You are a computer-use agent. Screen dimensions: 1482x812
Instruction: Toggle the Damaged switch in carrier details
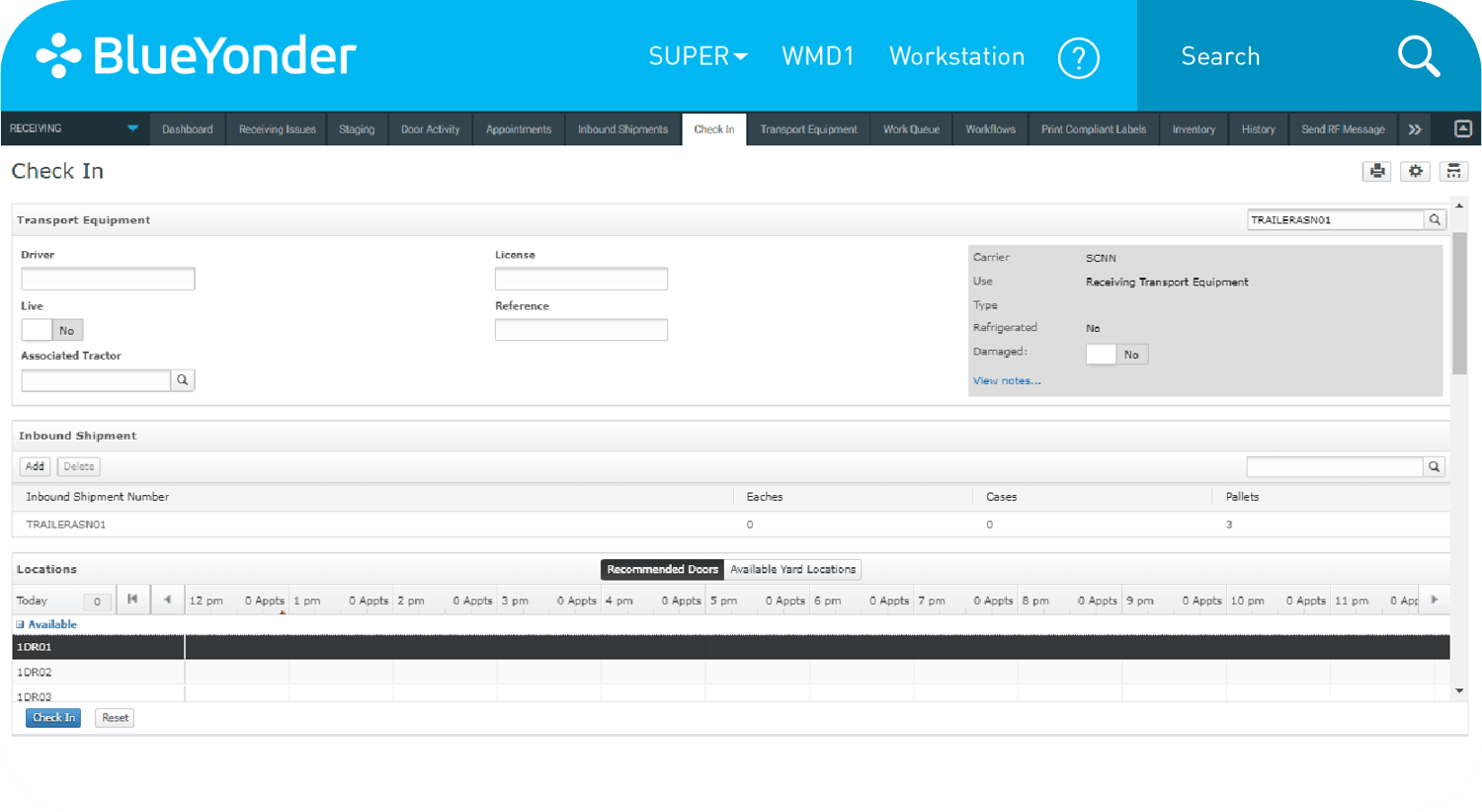click(1101, 354)
